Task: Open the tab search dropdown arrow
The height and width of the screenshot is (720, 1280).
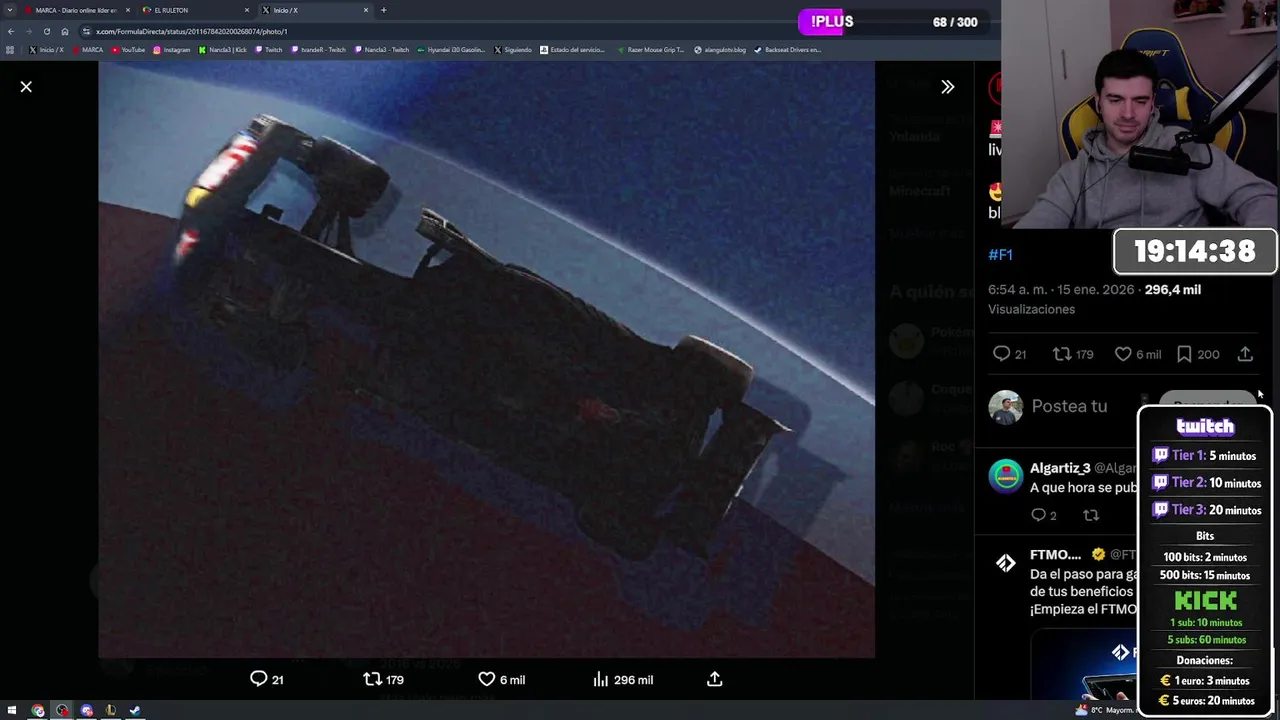Action: (11, 10)
